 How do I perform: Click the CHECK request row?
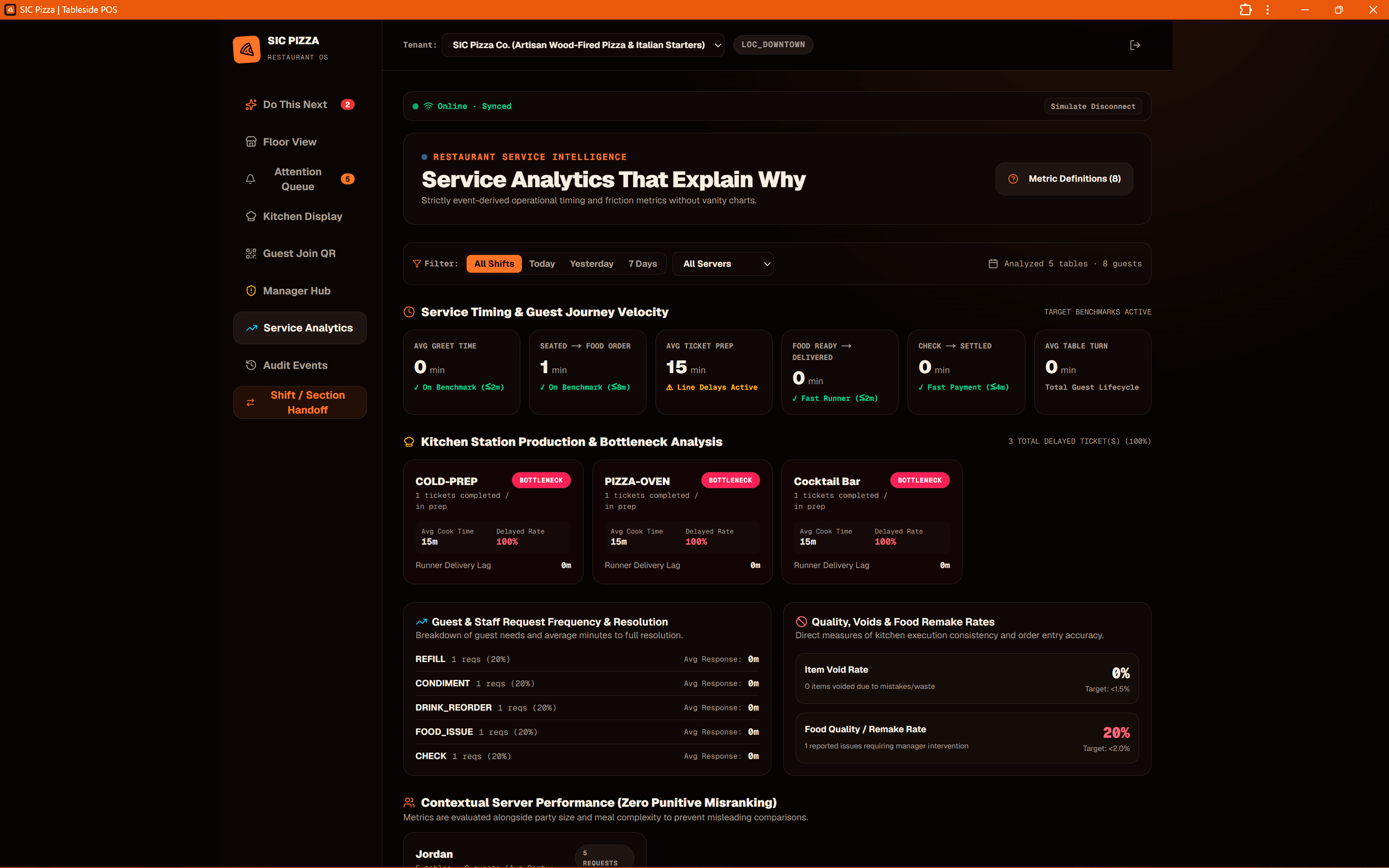[587, 756]
